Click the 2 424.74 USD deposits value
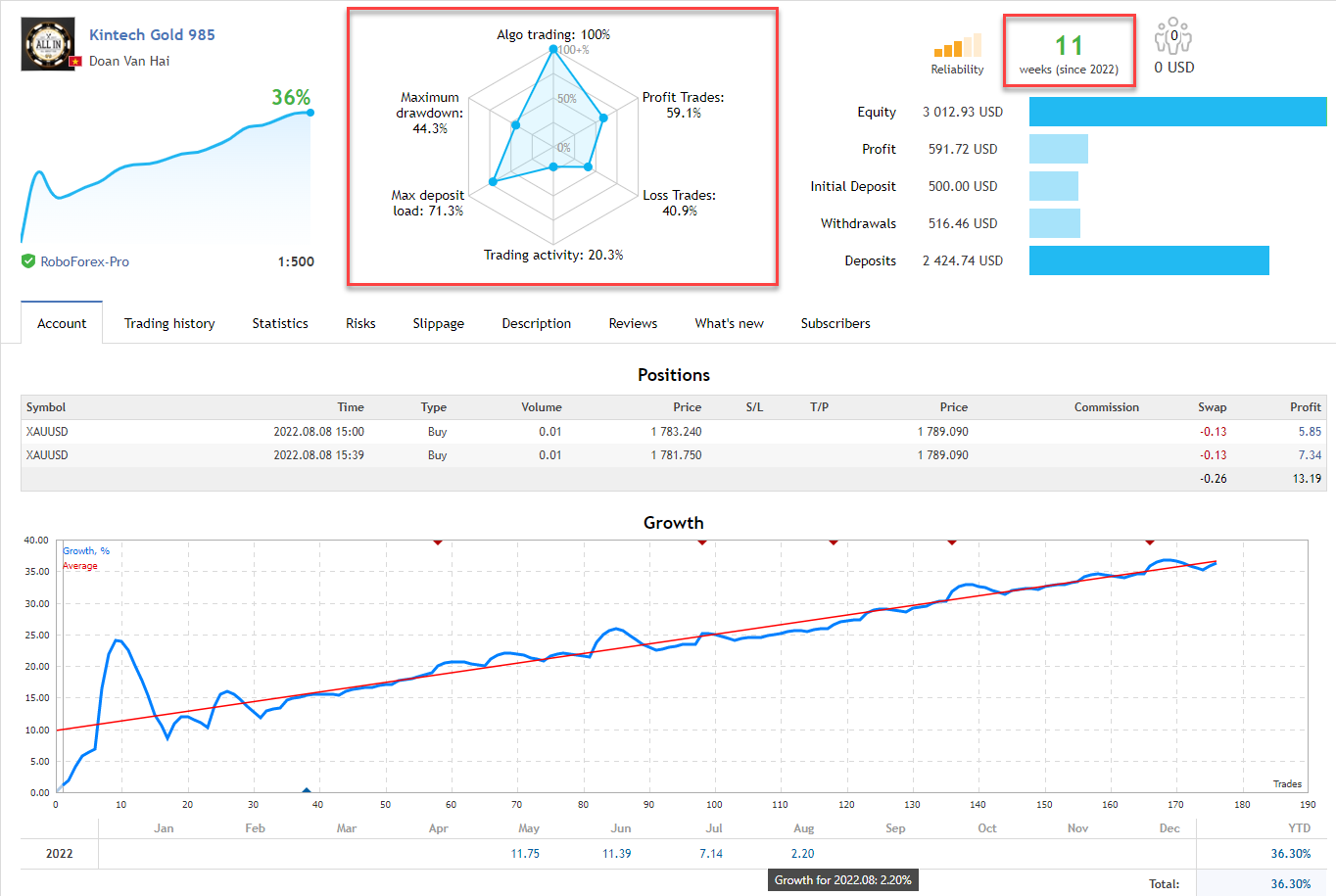 tap(963, 260)
